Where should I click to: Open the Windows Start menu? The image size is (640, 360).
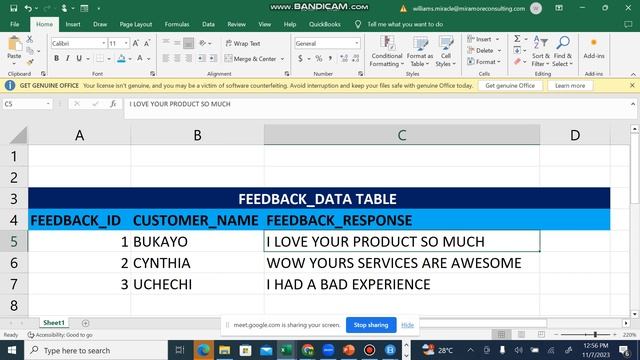(x=12, y=350)
